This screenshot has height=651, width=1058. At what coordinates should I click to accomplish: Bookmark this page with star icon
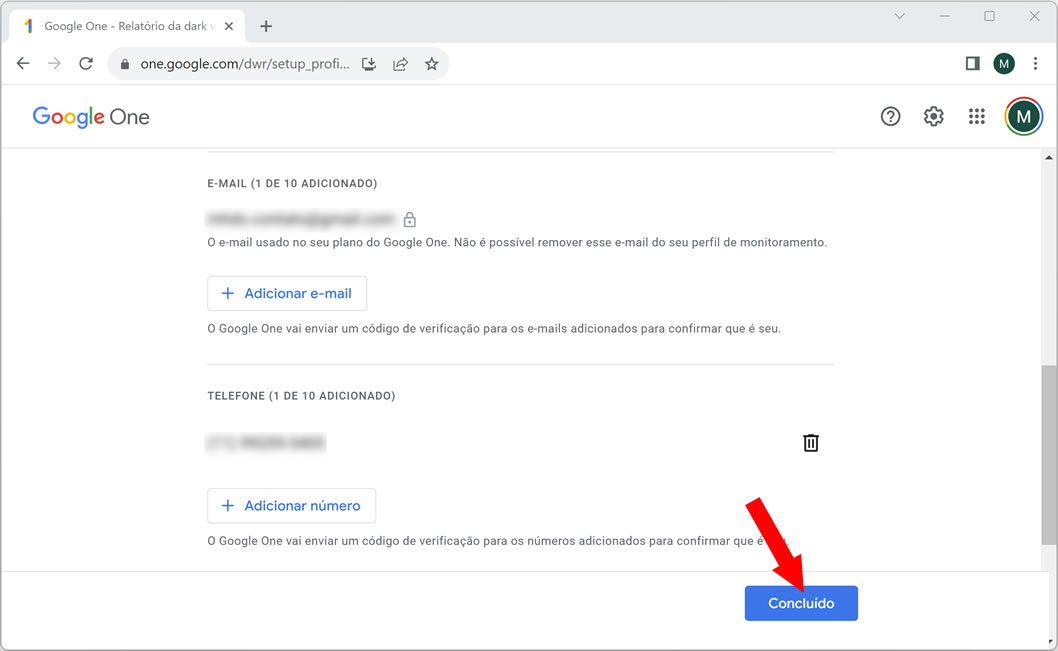click(x=431, y=64)
